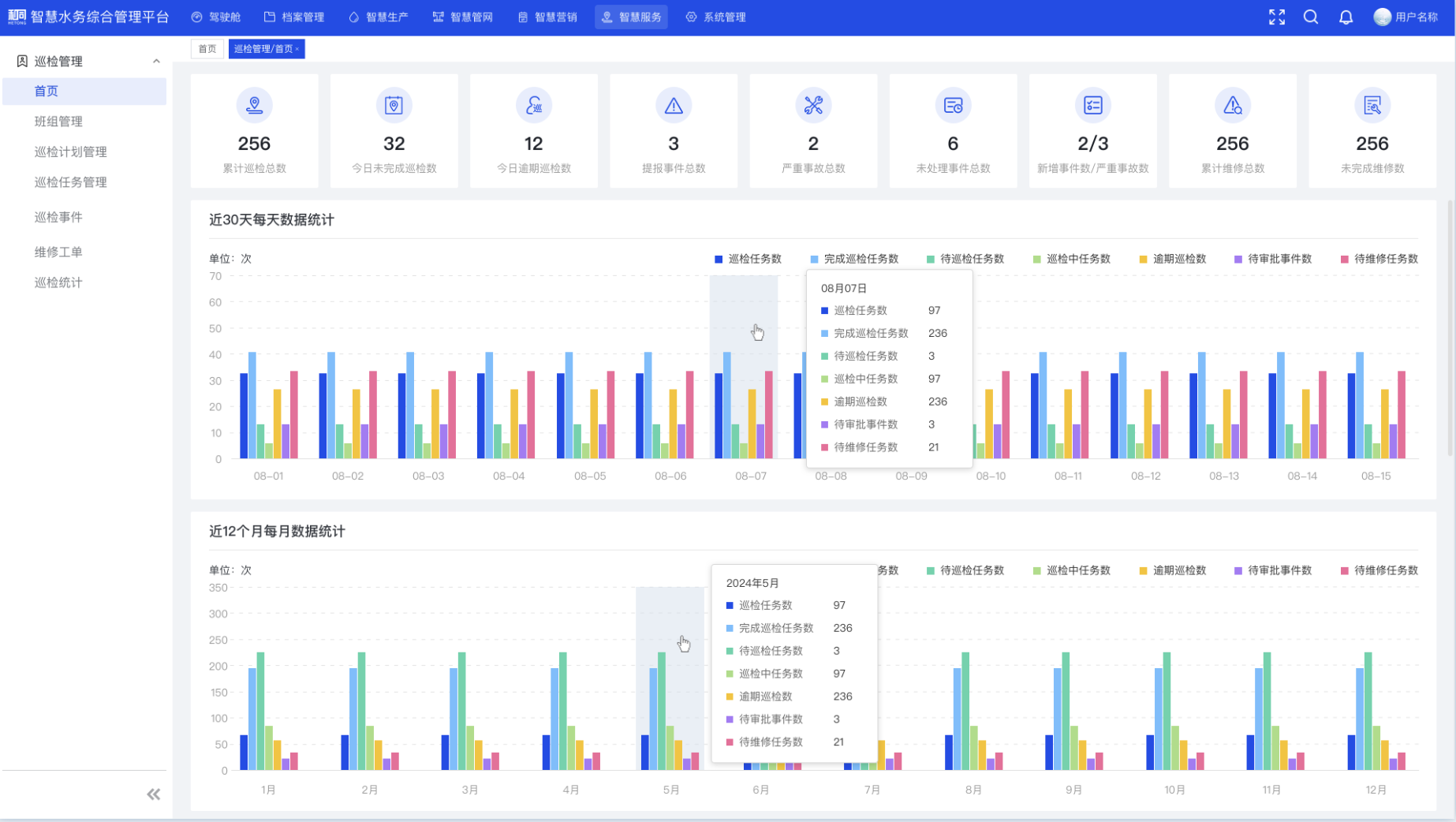Select the 首页 breadcrumb tab
1456x822 pixels.
pos(207,48)
